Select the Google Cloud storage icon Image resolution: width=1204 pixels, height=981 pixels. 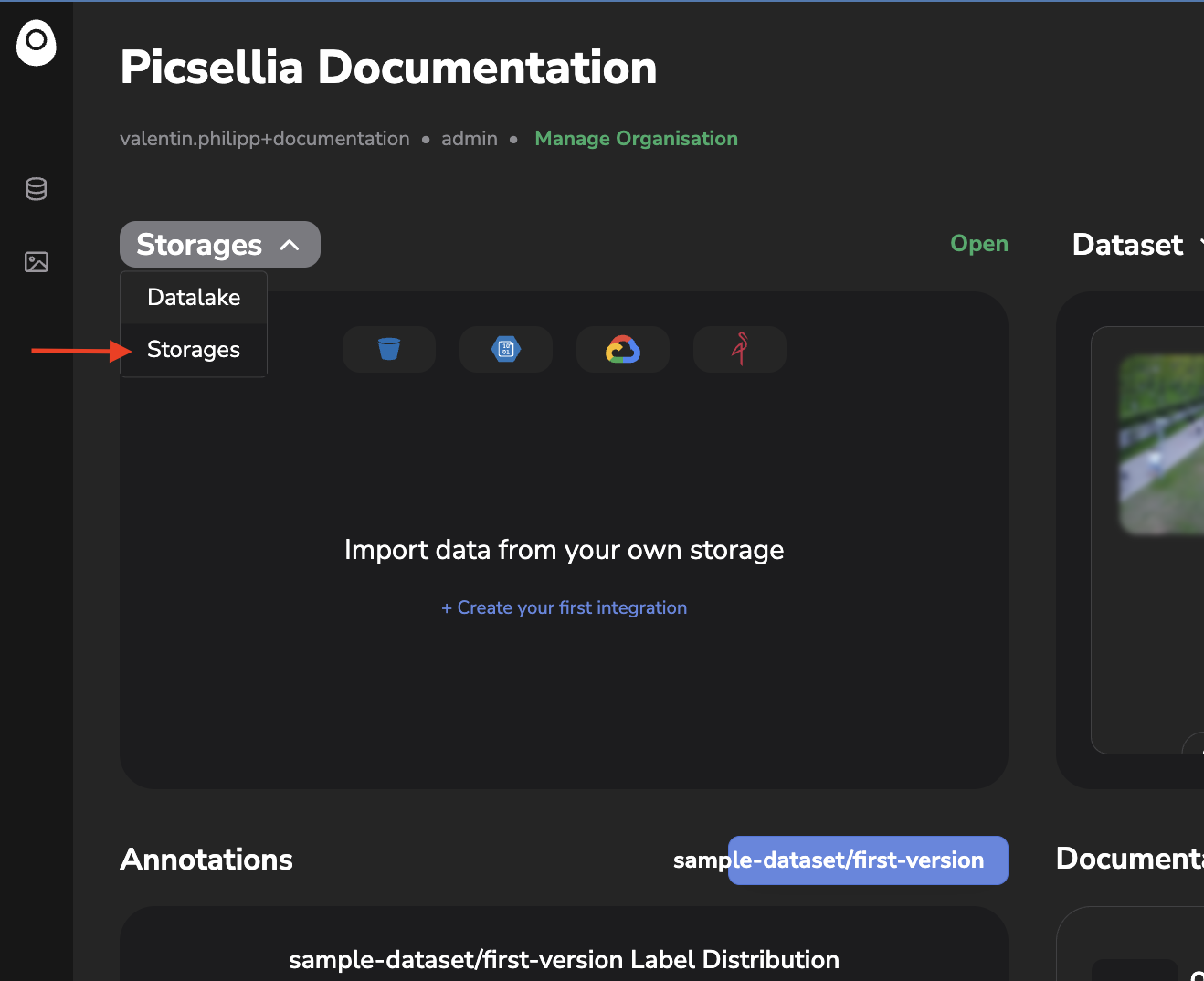click(623, 349)
